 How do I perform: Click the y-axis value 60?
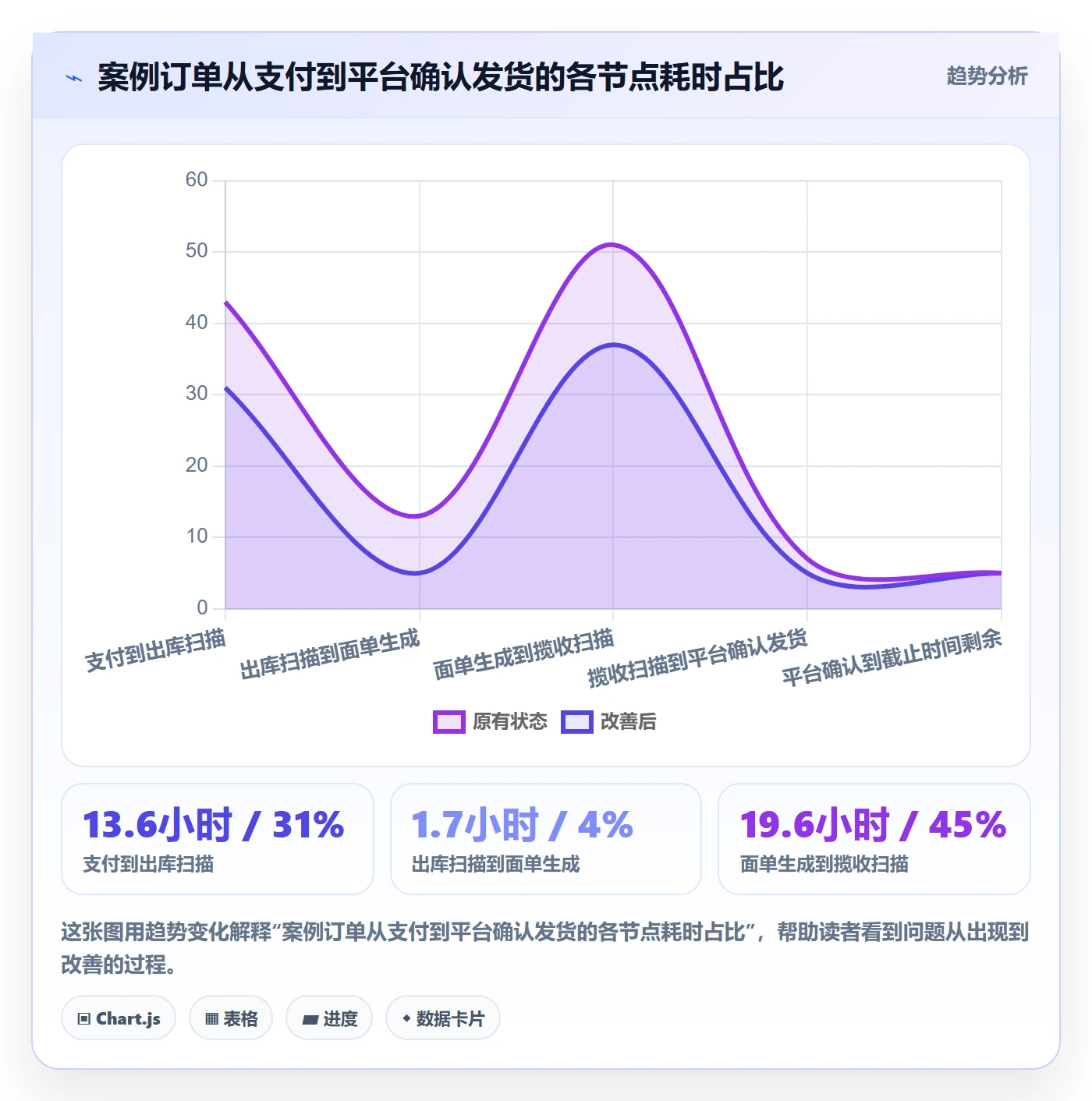[197, 180]
